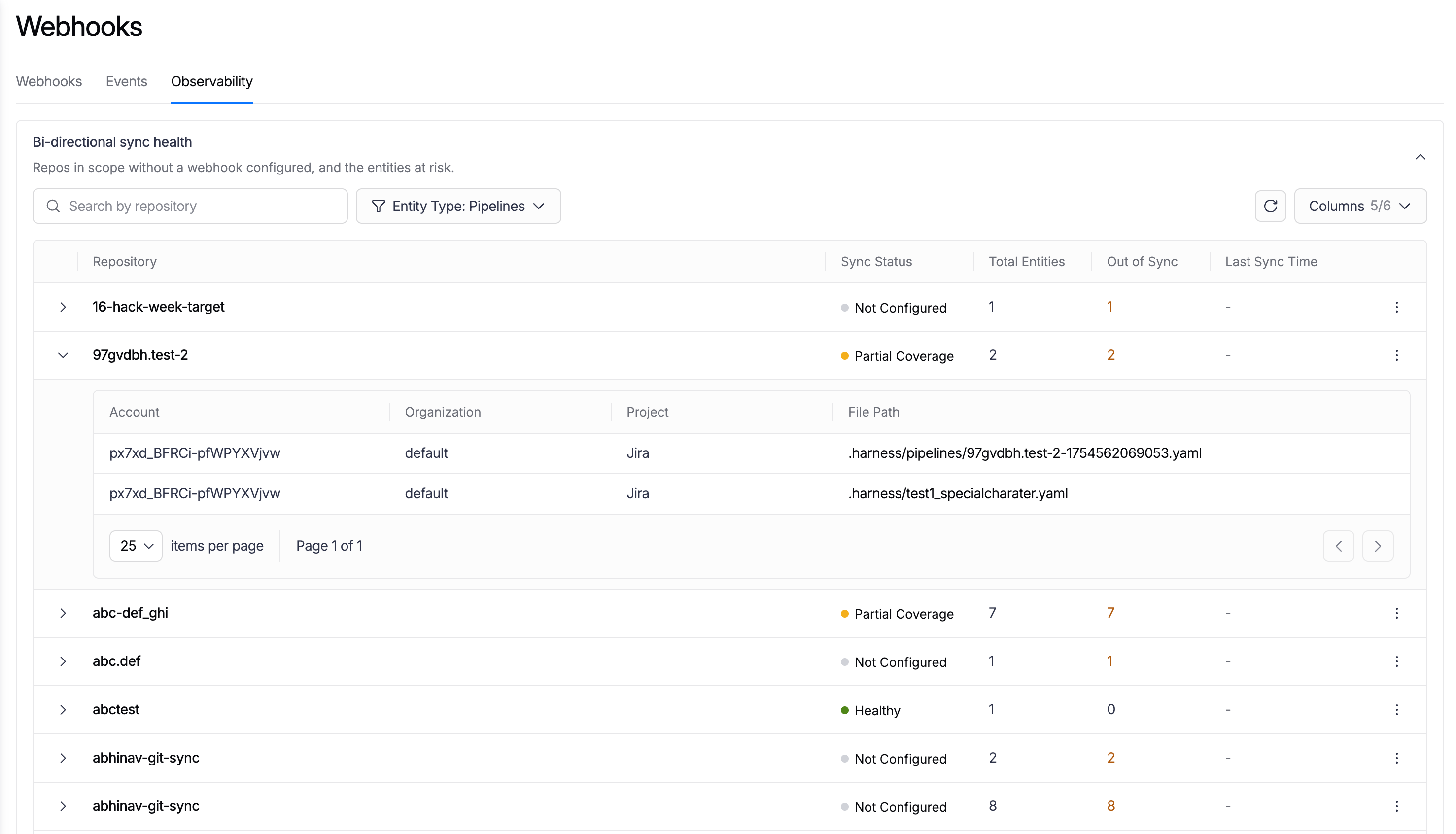Open row menu for abhinav-git-sync with 8 entities
Screen dimensions: 1456x834
point(1396,806)
